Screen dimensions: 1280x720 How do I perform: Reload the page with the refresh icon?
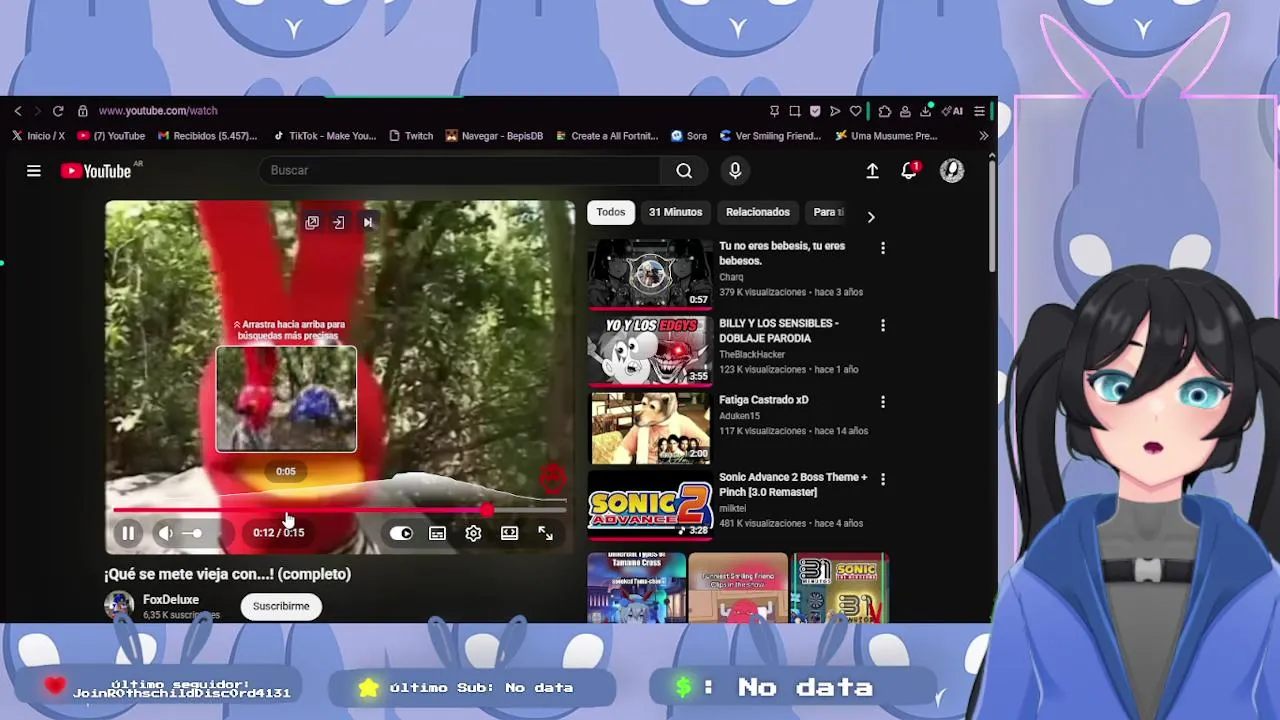tap(58, 111)
